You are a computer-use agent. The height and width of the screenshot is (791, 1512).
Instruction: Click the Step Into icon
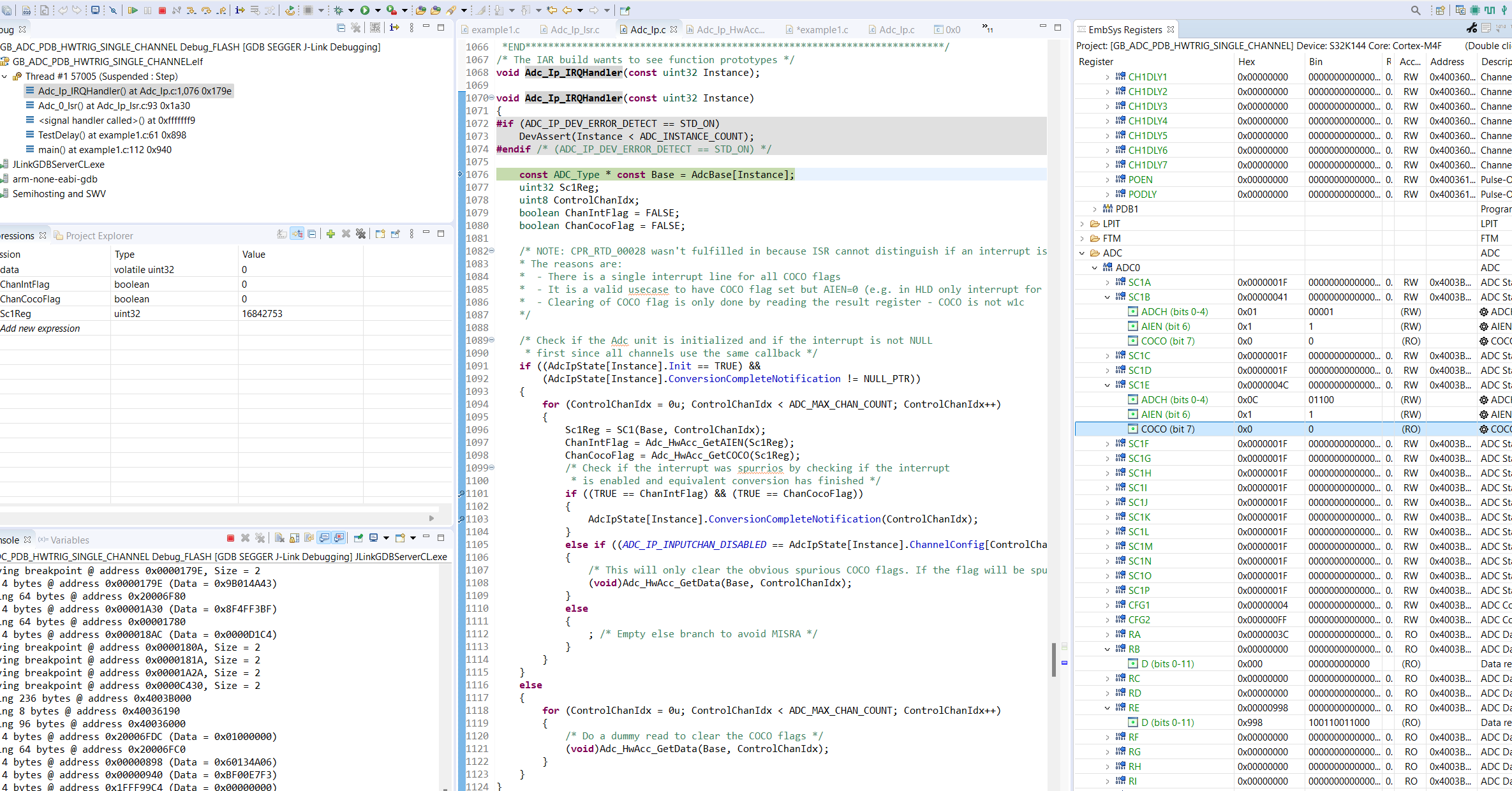[191, 10]
